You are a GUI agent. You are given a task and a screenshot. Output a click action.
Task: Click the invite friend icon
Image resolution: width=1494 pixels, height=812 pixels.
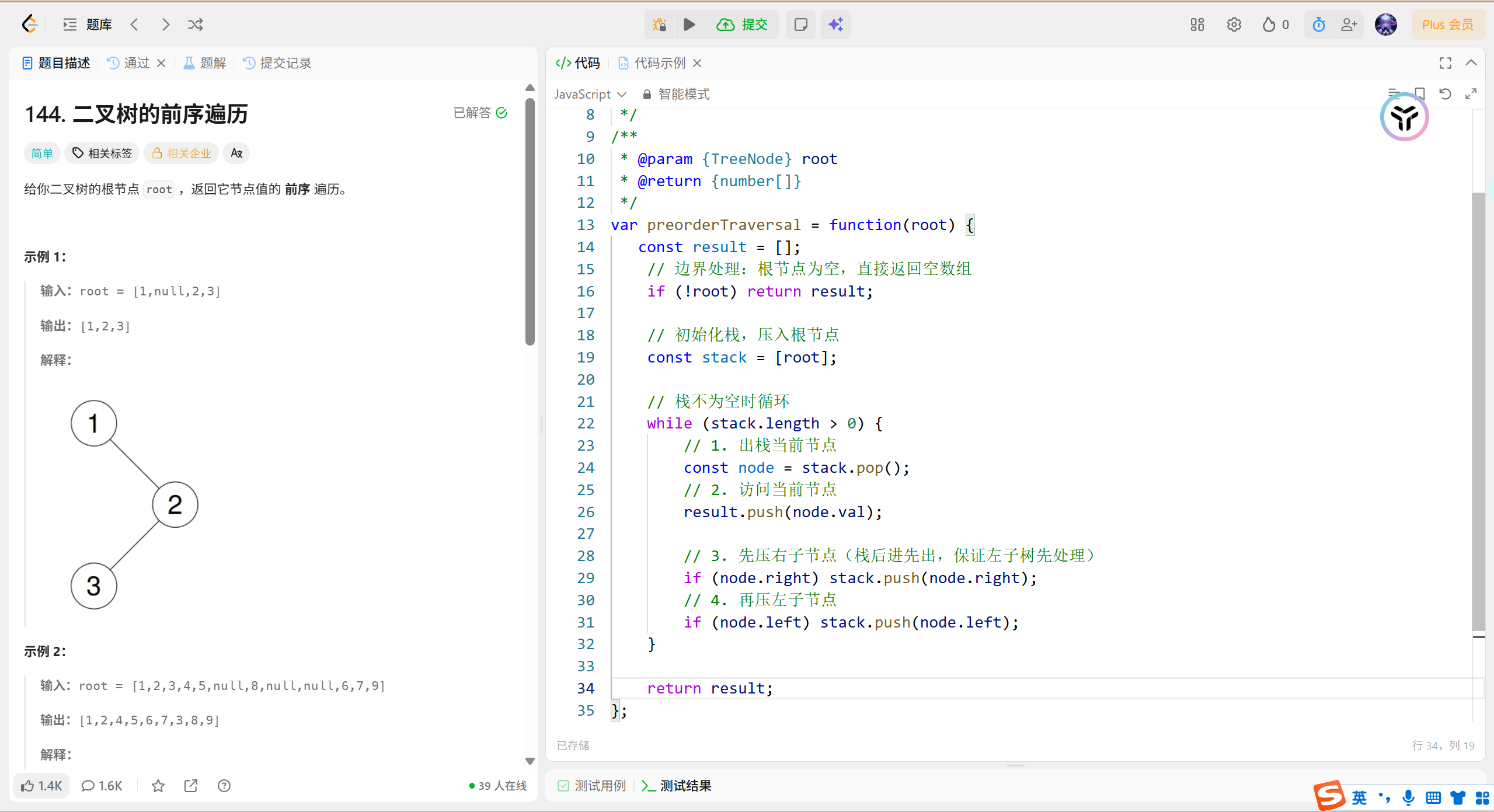[1349, 25]
